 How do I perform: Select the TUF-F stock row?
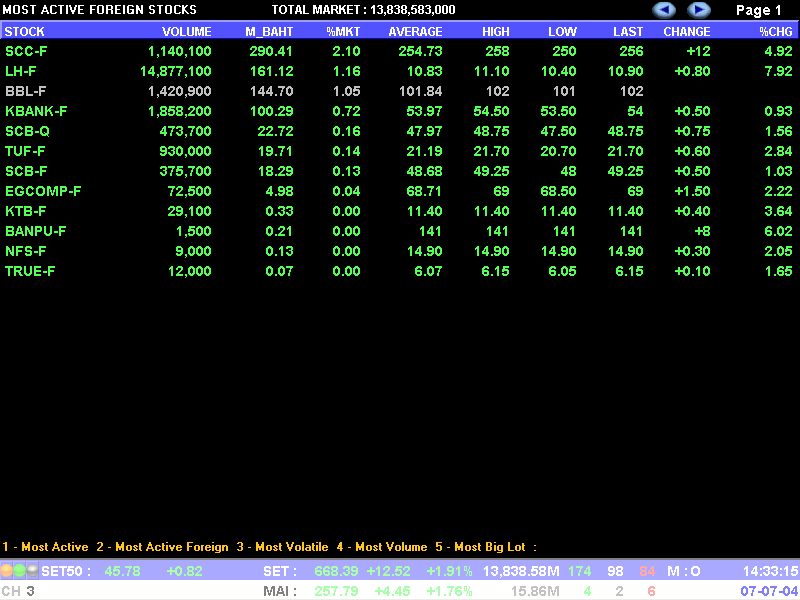pyautogui.click(x=400, y=151)
